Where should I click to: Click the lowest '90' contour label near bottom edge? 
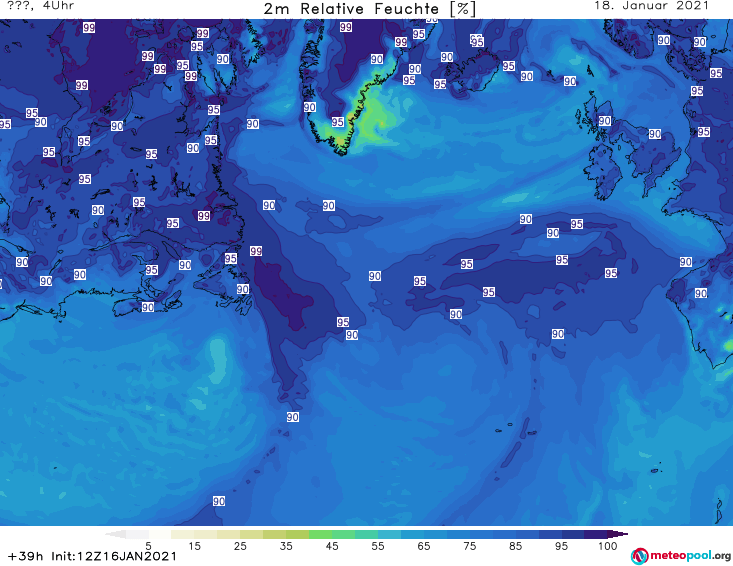point(219,501)
